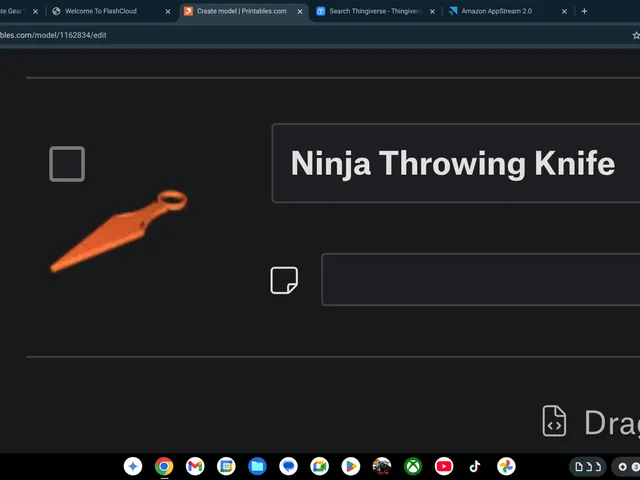Select the orange kunai knife thumbnail
Viewport: 640px width, 480px height.
pyautogui.click(x=119, y=231)
